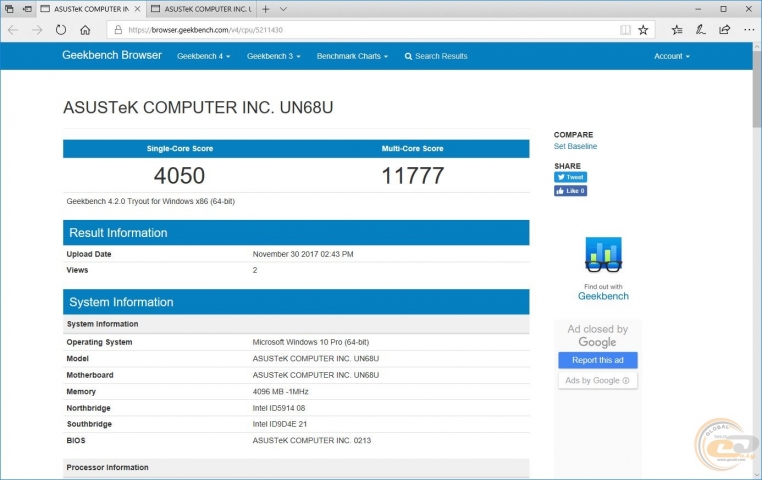Click the browser forward arrow
The height and width of the screenshot is (480, 762).
[x=37, y=30]
